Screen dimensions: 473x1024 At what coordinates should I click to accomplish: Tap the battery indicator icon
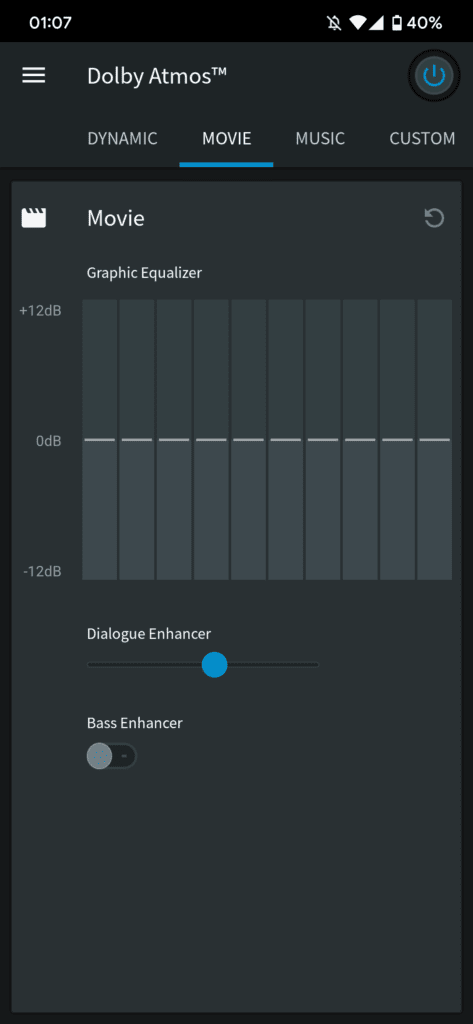point(397,24)
